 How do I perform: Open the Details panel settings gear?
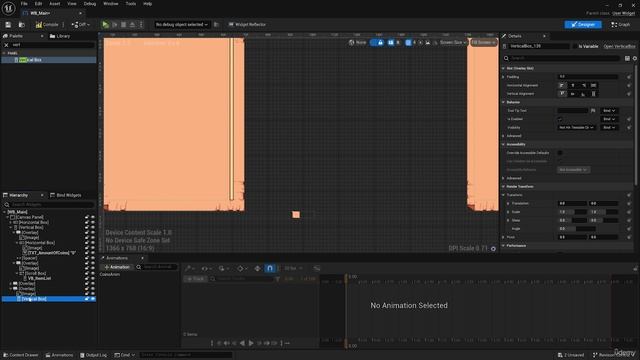click(x=635, y=58)
